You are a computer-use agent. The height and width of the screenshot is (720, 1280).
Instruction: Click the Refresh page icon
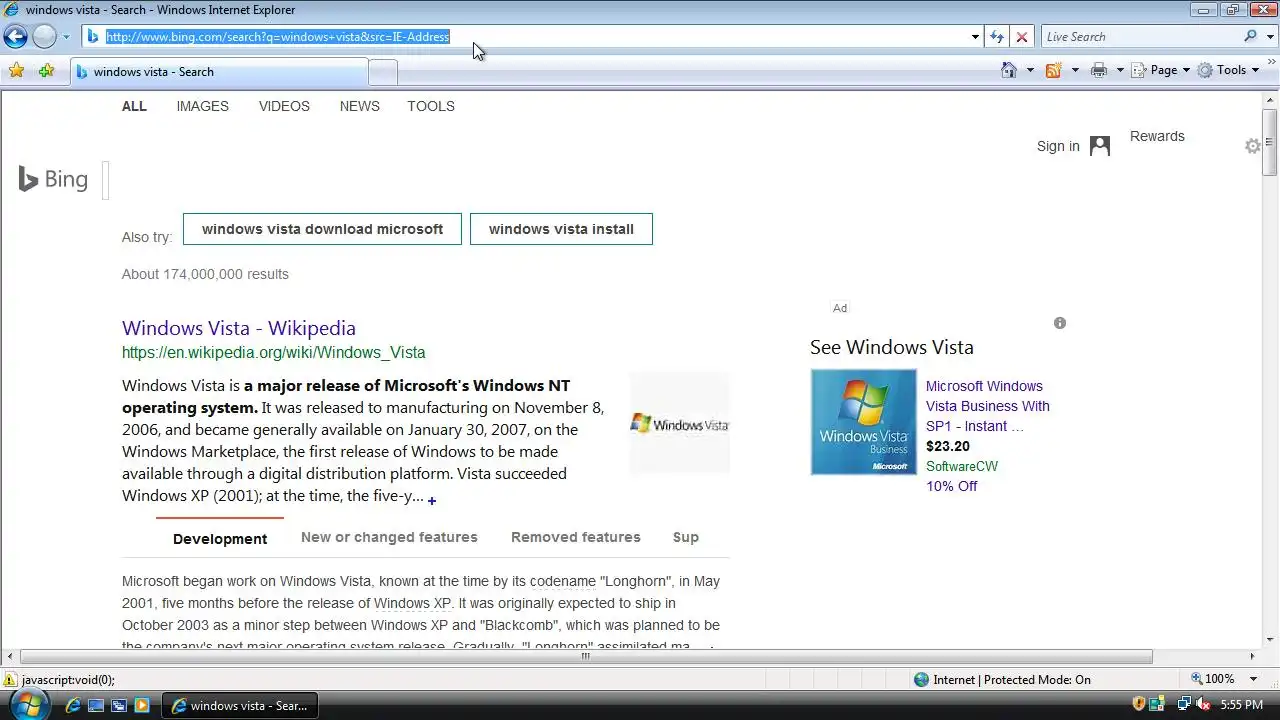click(997, 37)
